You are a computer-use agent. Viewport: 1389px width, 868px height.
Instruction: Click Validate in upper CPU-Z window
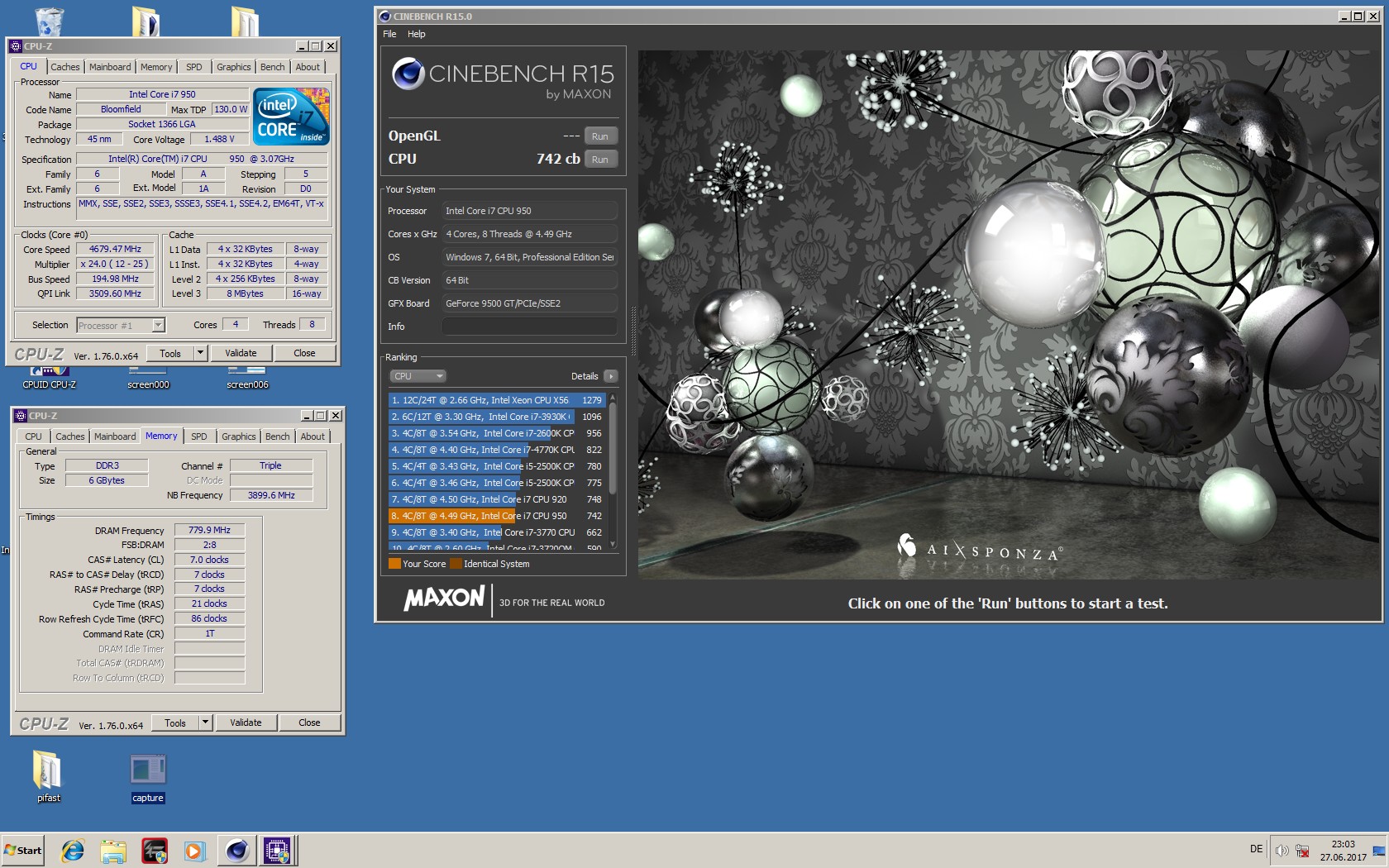[x=241, y=353]
